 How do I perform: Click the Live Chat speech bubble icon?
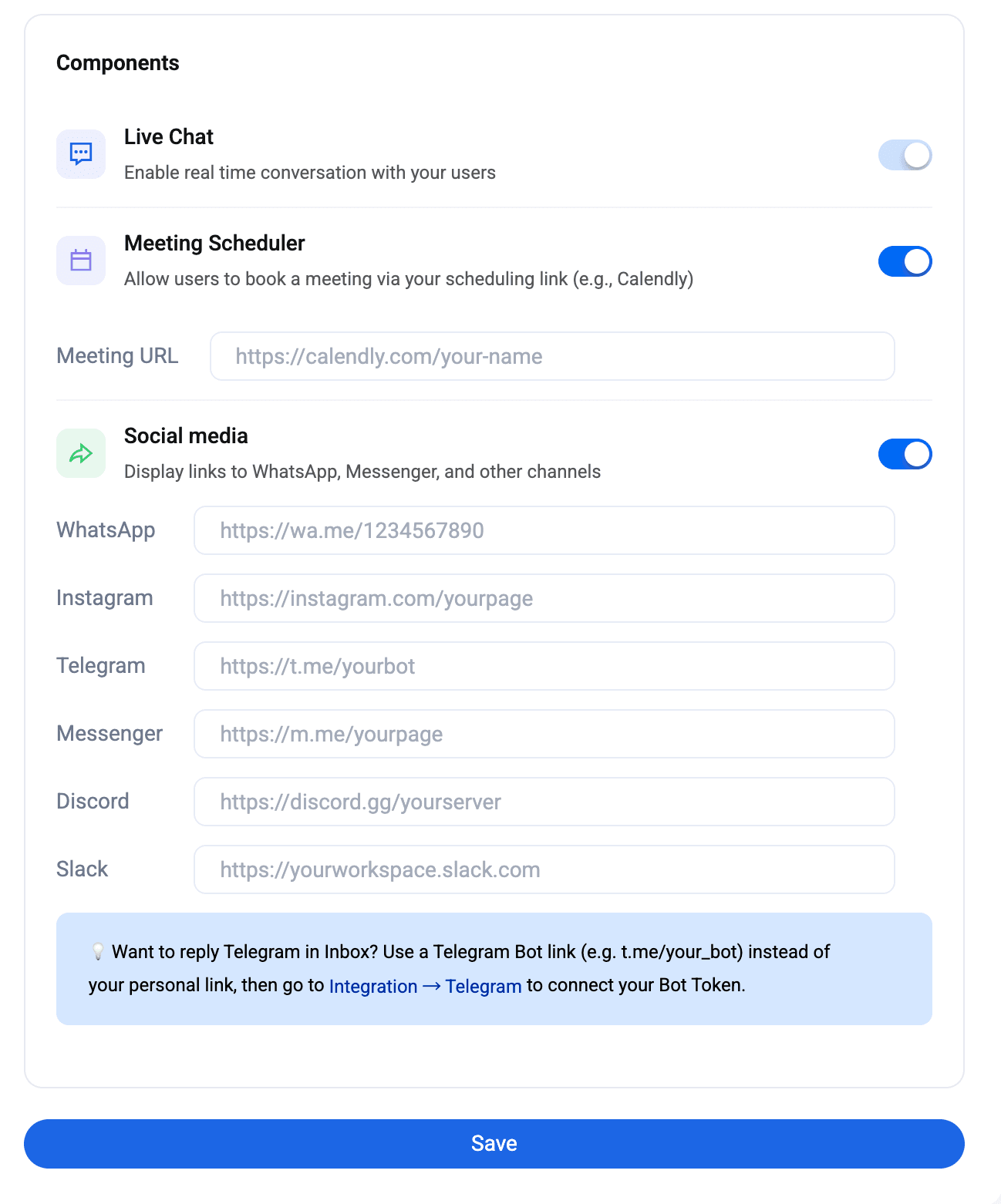pos(81,154)
